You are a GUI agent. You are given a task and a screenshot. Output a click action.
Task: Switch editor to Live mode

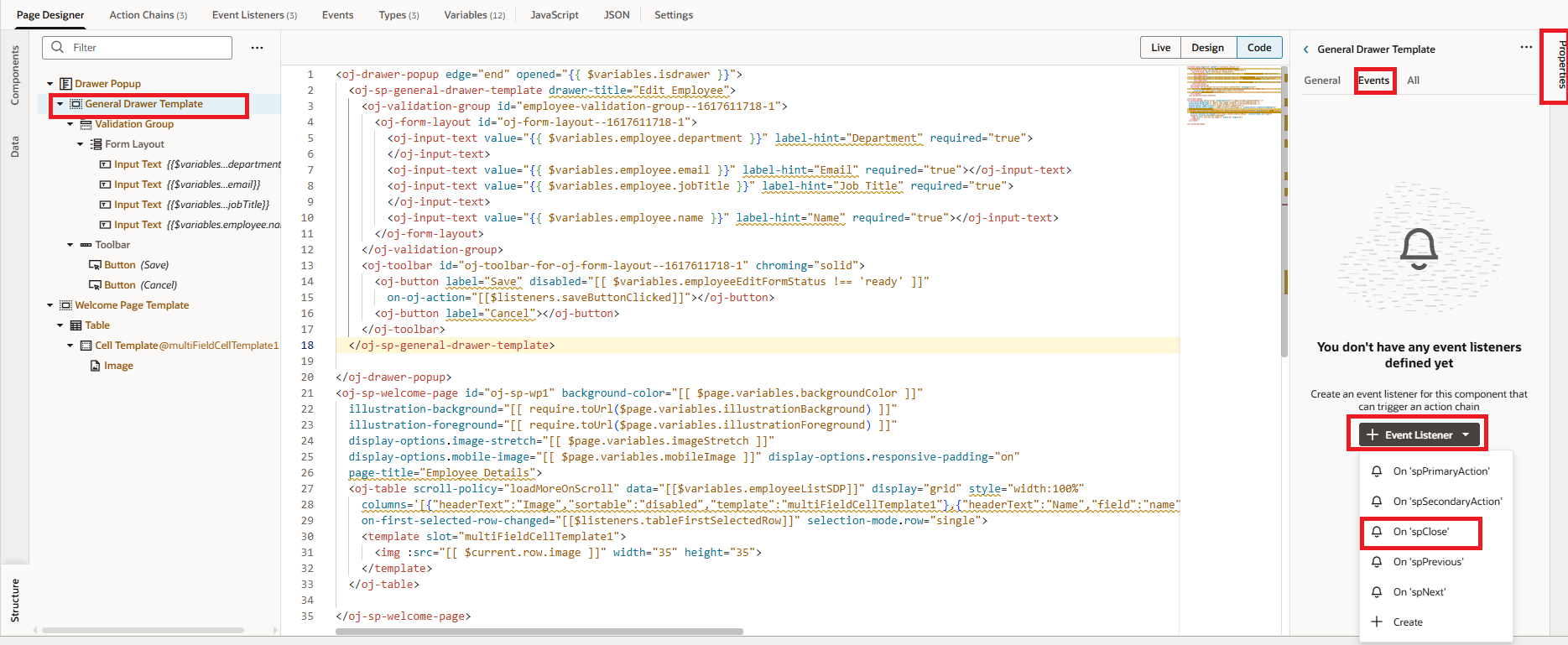coord(1160,48)
